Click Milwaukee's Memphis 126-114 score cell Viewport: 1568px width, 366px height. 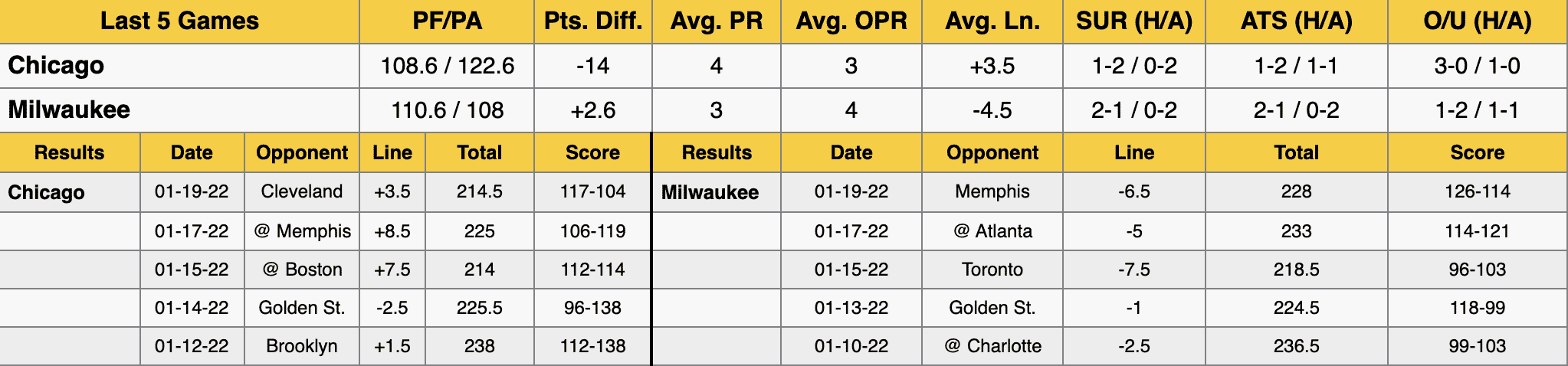pos(1478,191)
